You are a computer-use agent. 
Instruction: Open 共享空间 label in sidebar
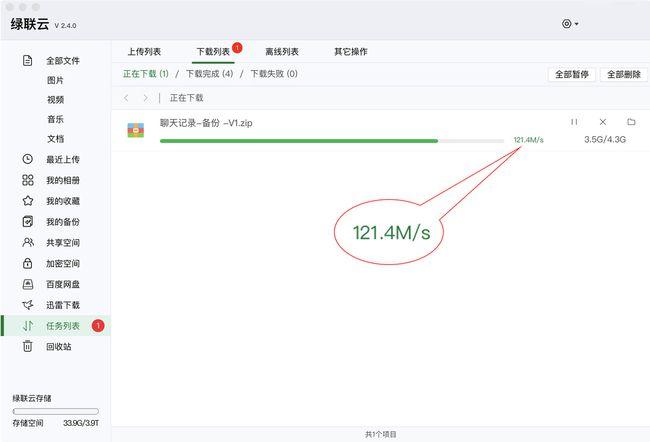tap(63, 243)
